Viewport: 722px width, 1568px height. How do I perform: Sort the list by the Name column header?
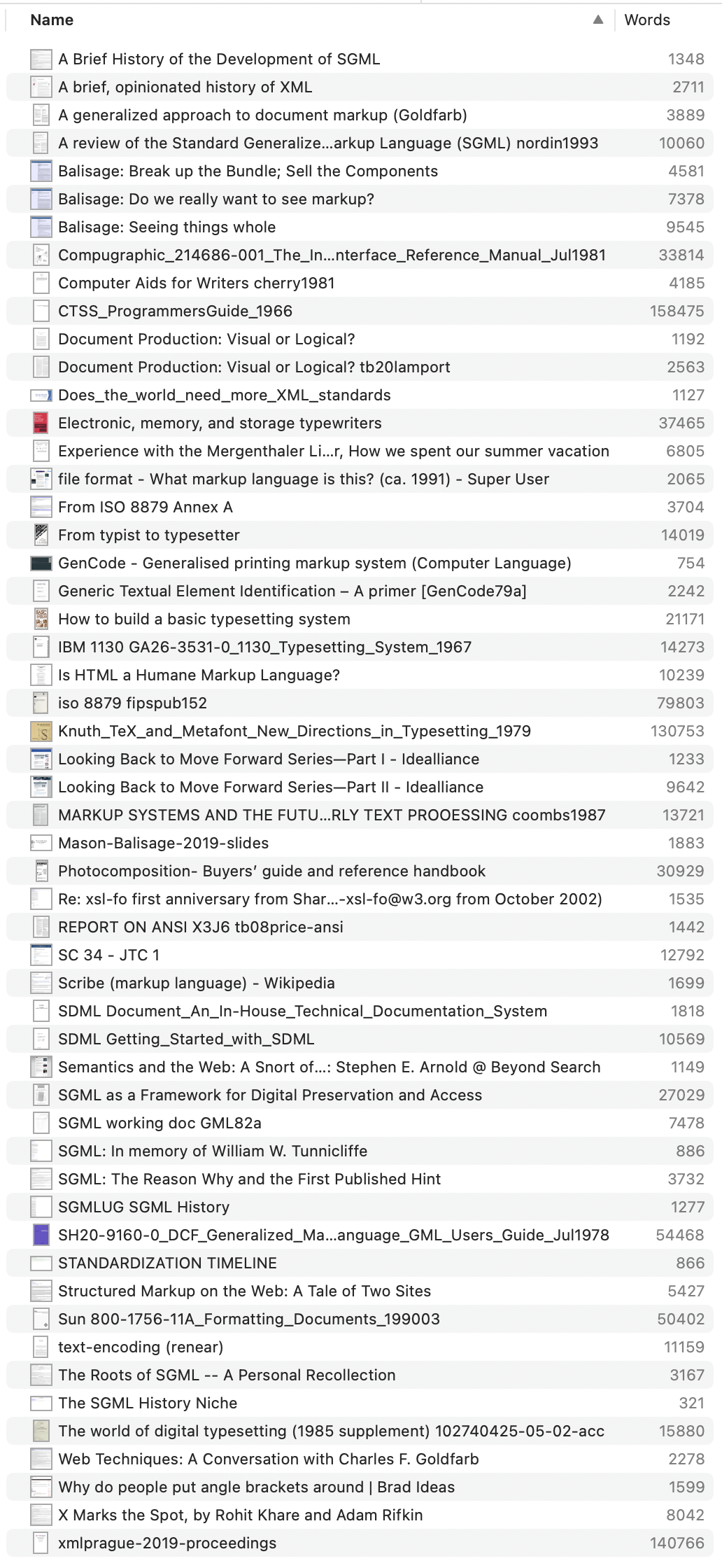52,20
